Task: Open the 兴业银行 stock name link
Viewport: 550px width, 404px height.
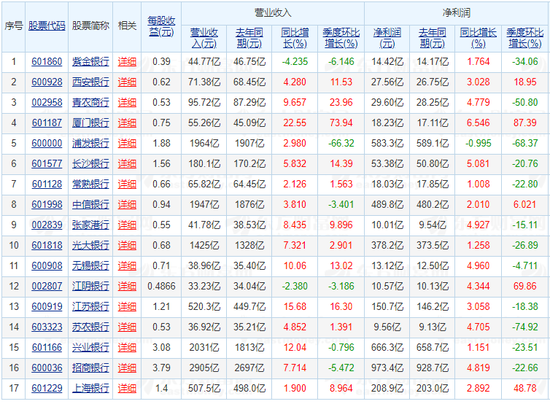Action: [x=90, y=347]
